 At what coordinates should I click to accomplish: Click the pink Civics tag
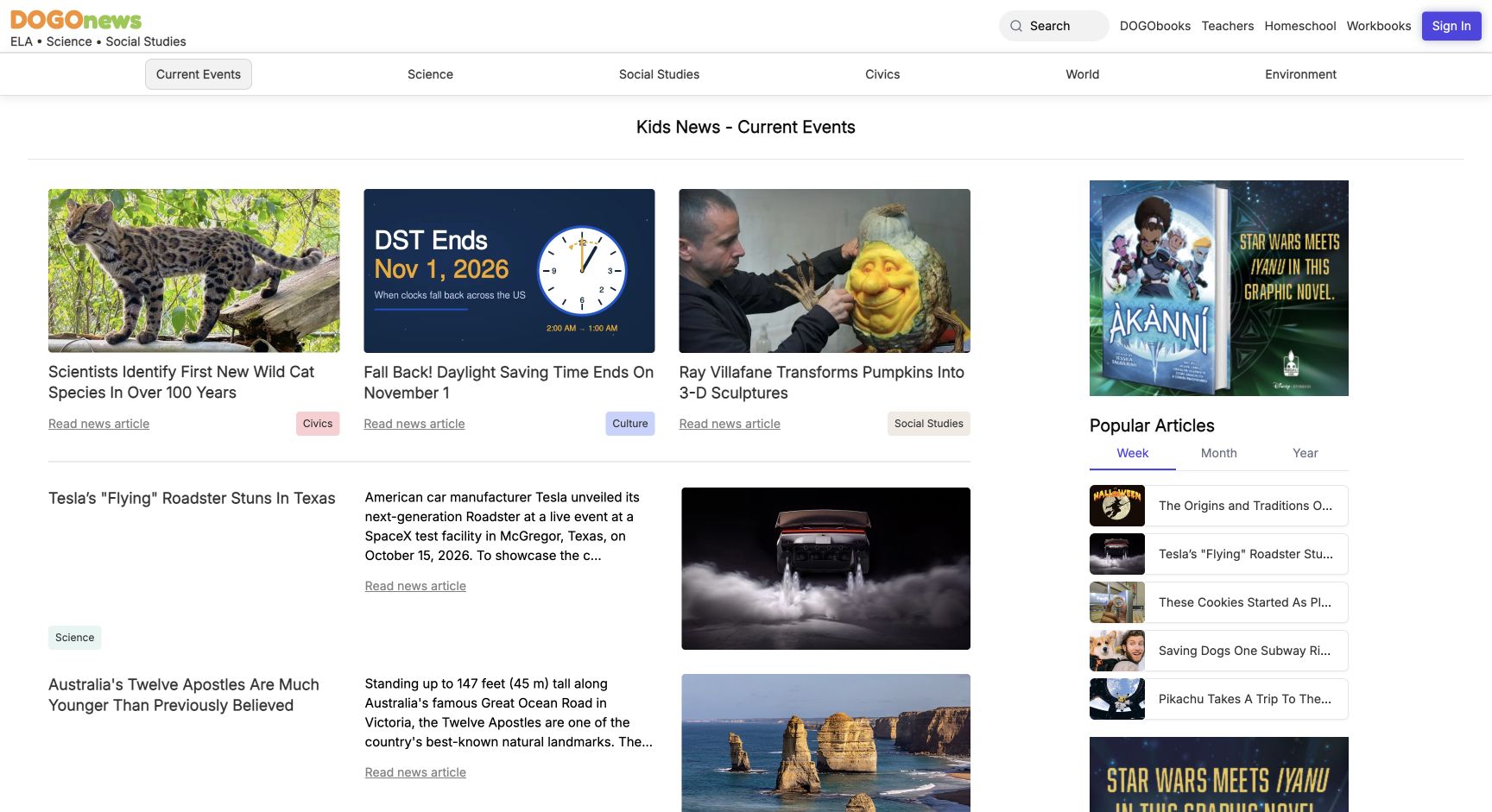coord(318,424)
